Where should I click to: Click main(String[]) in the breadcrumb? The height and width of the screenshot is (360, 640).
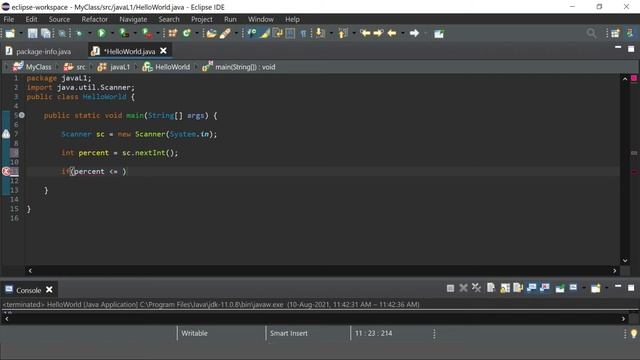coord(245,67)
